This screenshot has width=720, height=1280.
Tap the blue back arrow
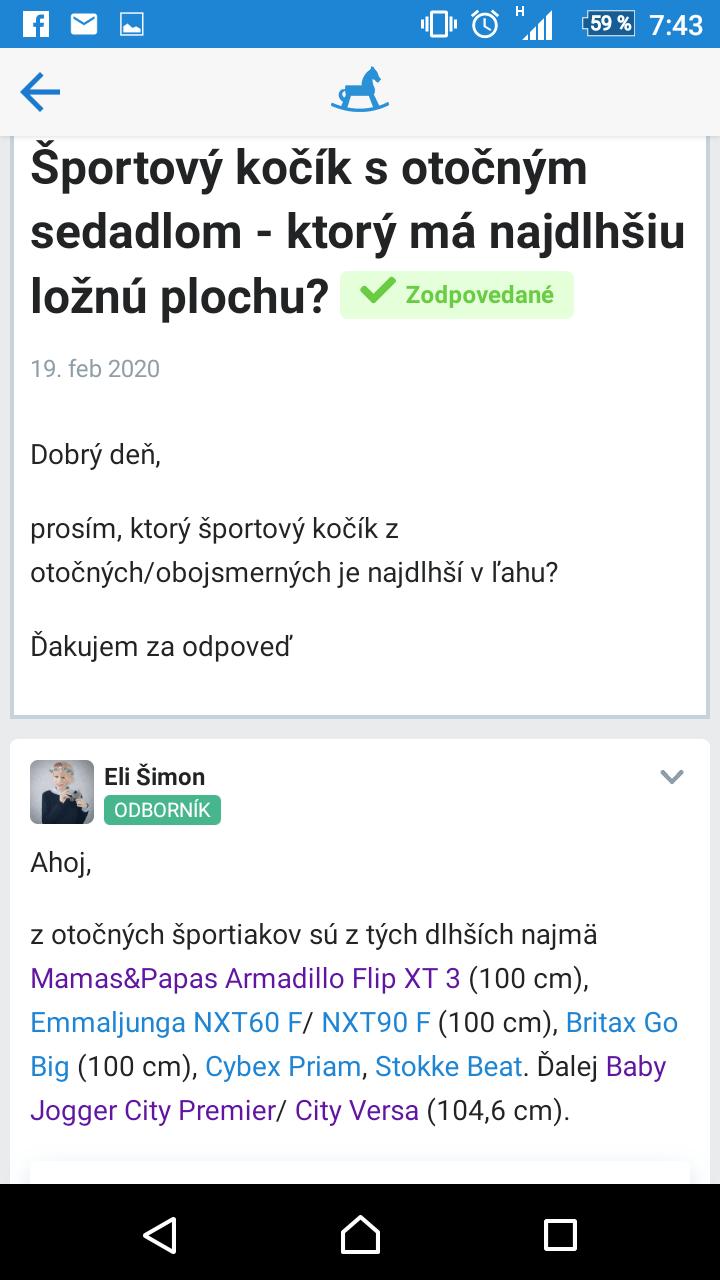click(x=40, y=93)
